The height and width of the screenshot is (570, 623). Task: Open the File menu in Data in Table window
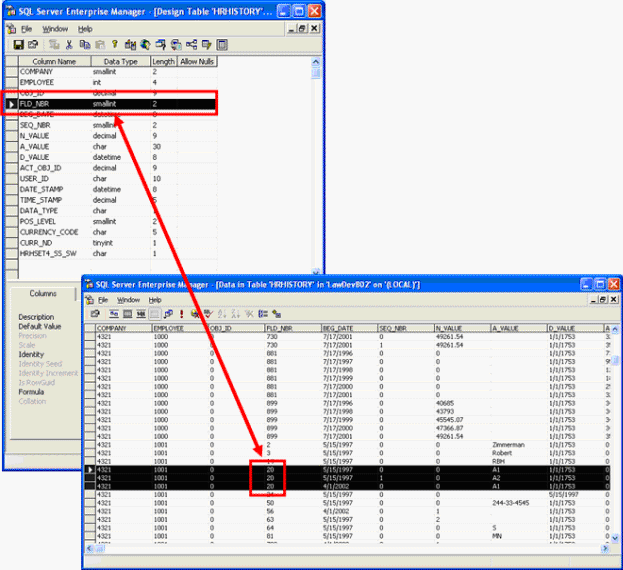[x=103, y=300]
